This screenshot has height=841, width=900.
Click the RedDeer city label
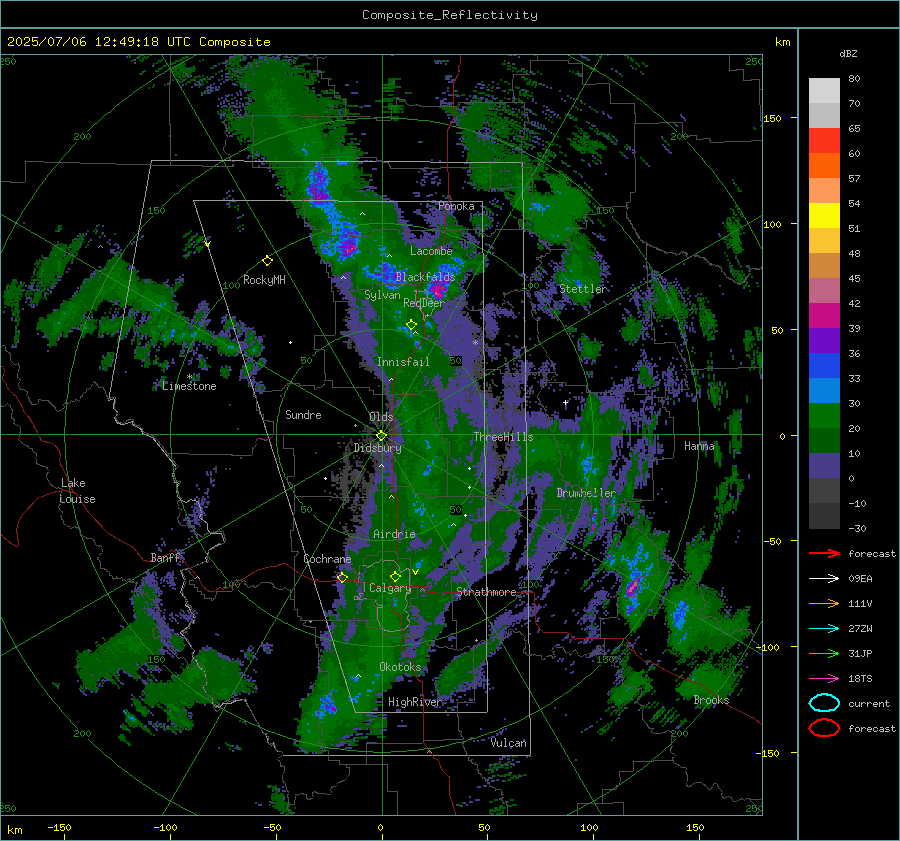click(x=424, y=303)
